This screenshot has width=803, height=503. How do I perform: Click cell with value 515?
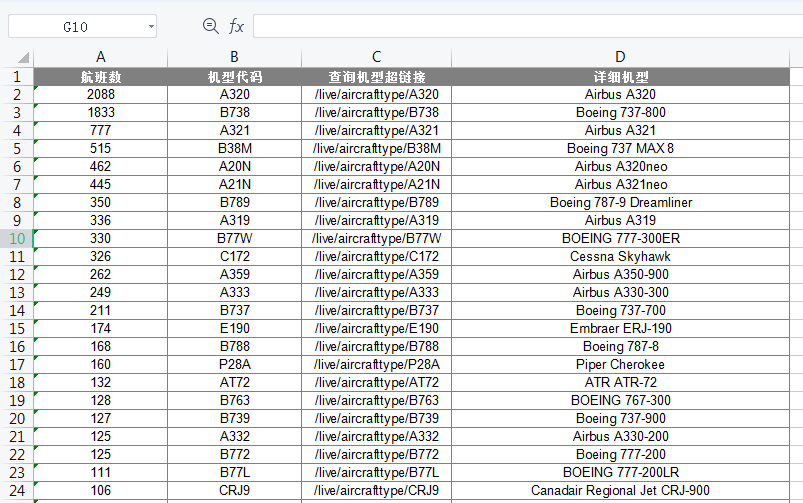100,149
